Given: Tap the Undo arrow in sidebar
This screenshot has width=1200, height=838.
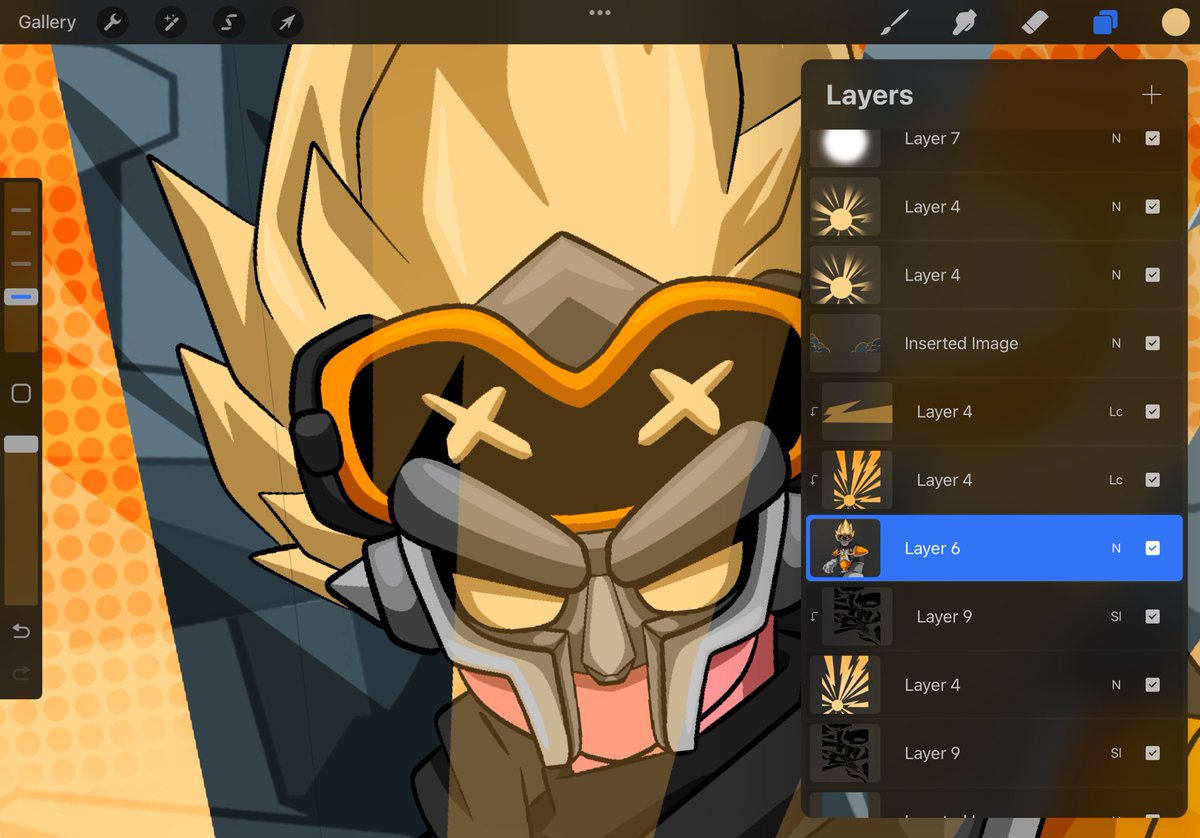Looking at the screenshot, I should (21, 632).
